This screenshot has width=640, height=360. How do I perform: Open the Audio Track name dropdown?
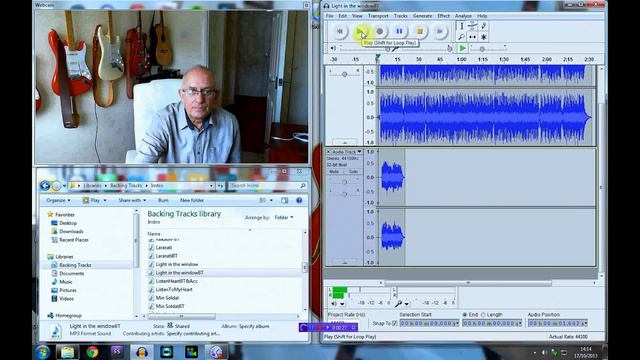347,152
